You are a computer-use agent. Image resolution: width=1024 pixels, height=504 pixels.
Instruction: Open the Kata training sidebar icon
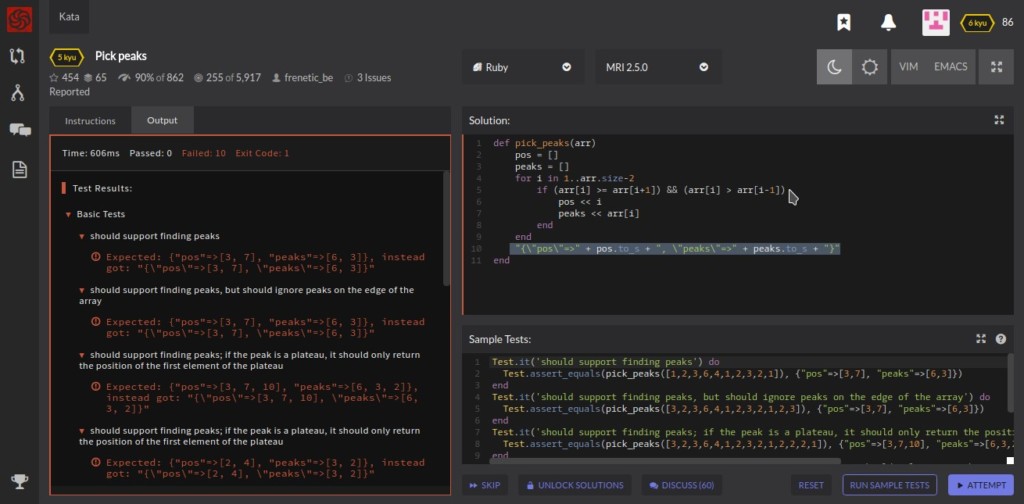tap(18, 56)
